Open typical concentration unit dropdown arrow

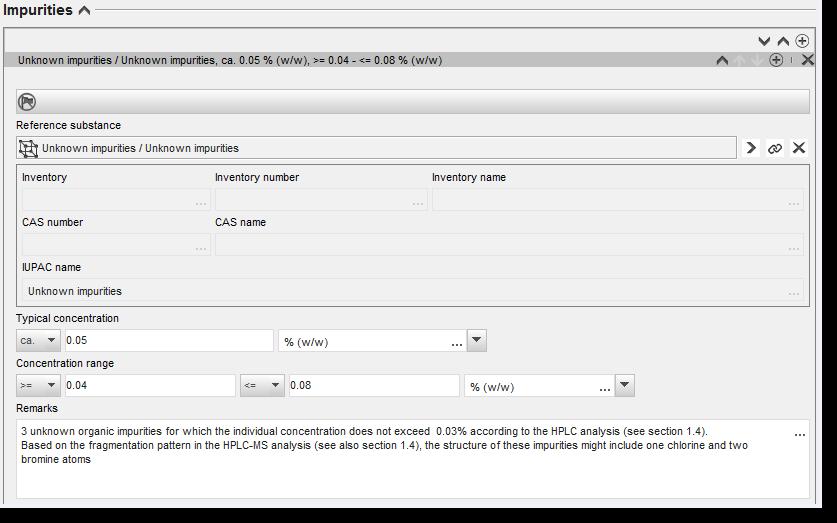click(477, 340)
